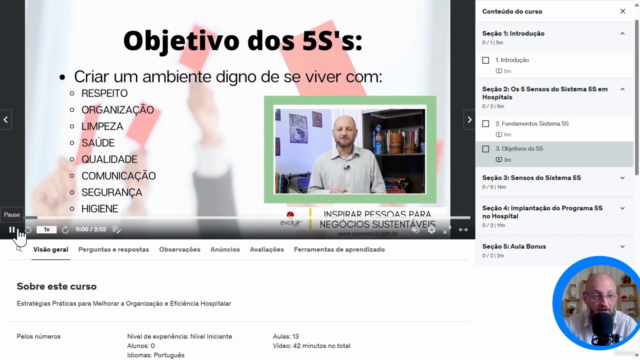
Task: Rewind the video a few seconds
Action: click(28, 230)
